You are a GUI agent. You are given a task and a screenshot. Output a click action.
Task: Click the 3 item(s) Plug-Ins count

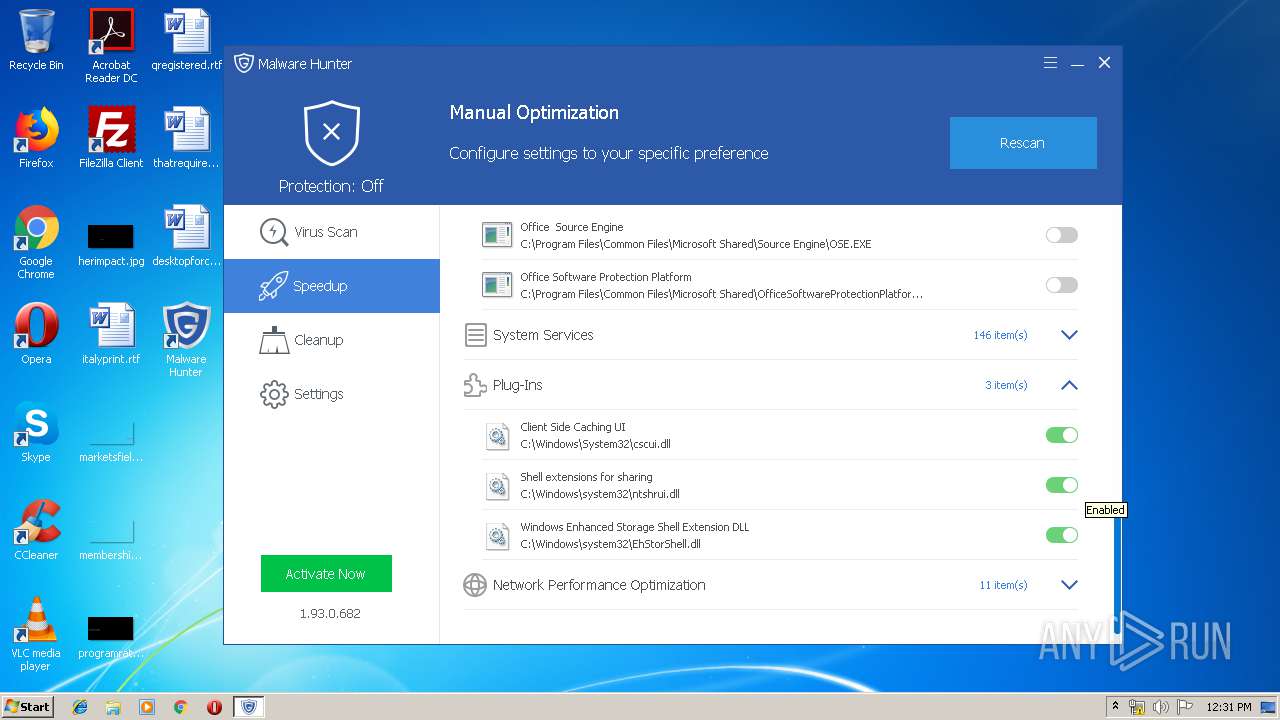click(1006, 385)
